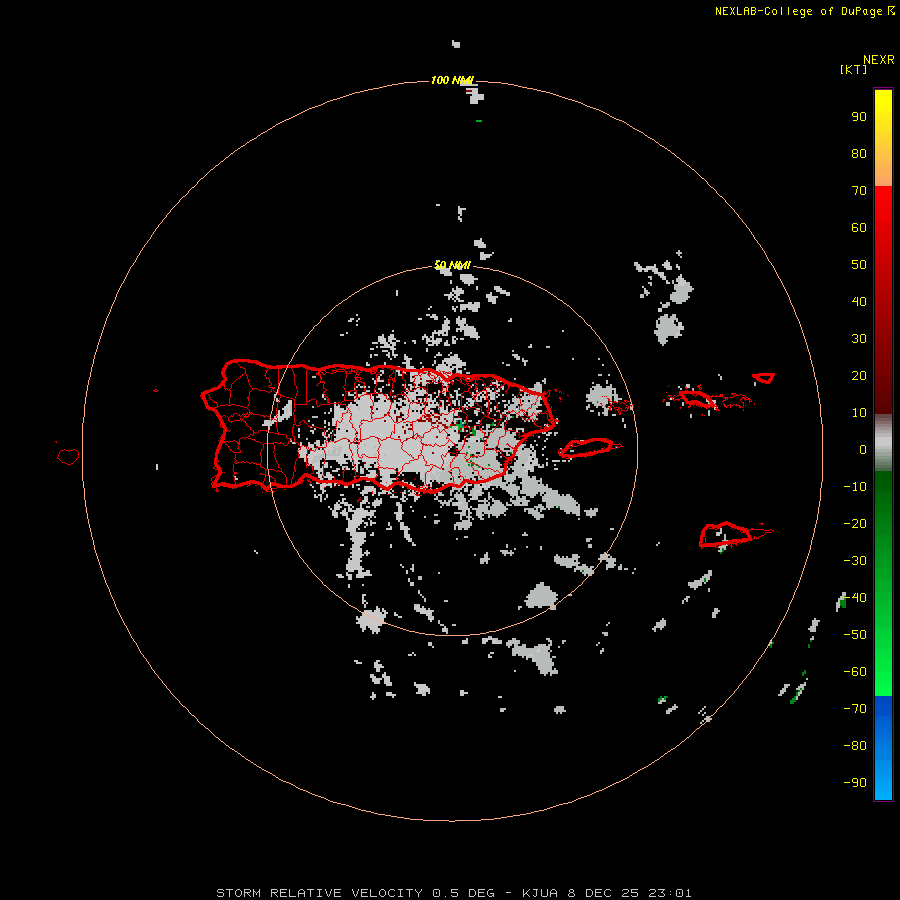Click the Vieques island outline
Viewport: 900px width, 900px height.
tap(586, 447)
